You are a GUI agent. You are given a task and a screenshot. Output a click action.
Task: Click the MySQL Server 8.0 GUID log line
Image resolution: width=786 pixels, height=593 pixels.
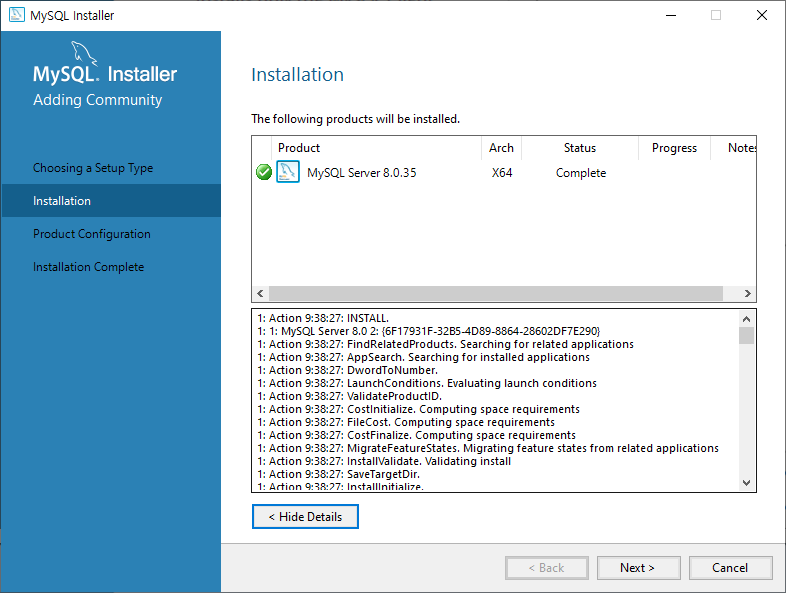429,331
